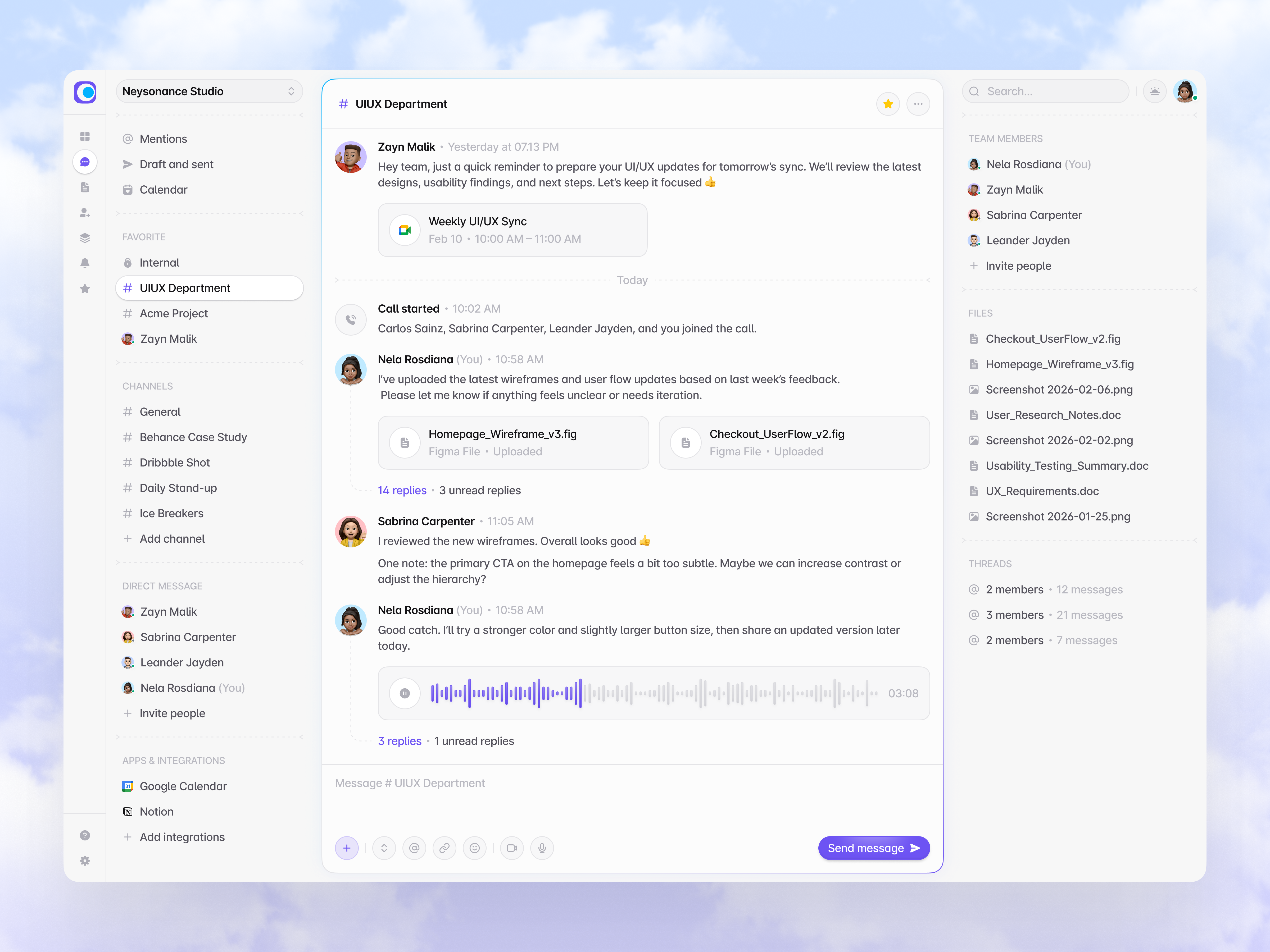Insert a mention with the @ composer icon
The width and height of the screenshot is (1270, 952).
(415, 848)
